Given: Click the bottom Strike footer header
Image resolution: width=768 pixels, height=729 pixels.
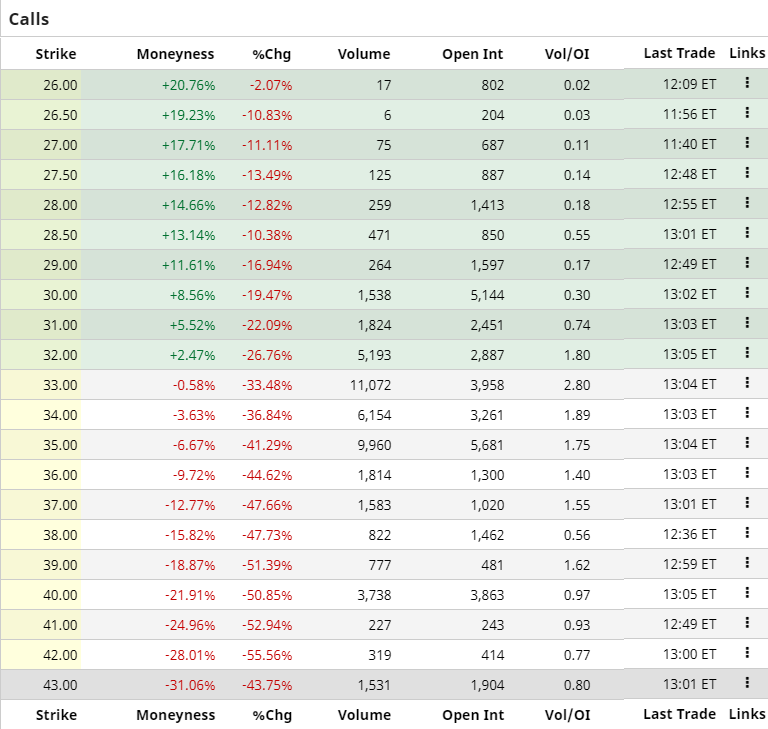Looking at the screenshot, I should pyautogui.click(x=56, y=715).
